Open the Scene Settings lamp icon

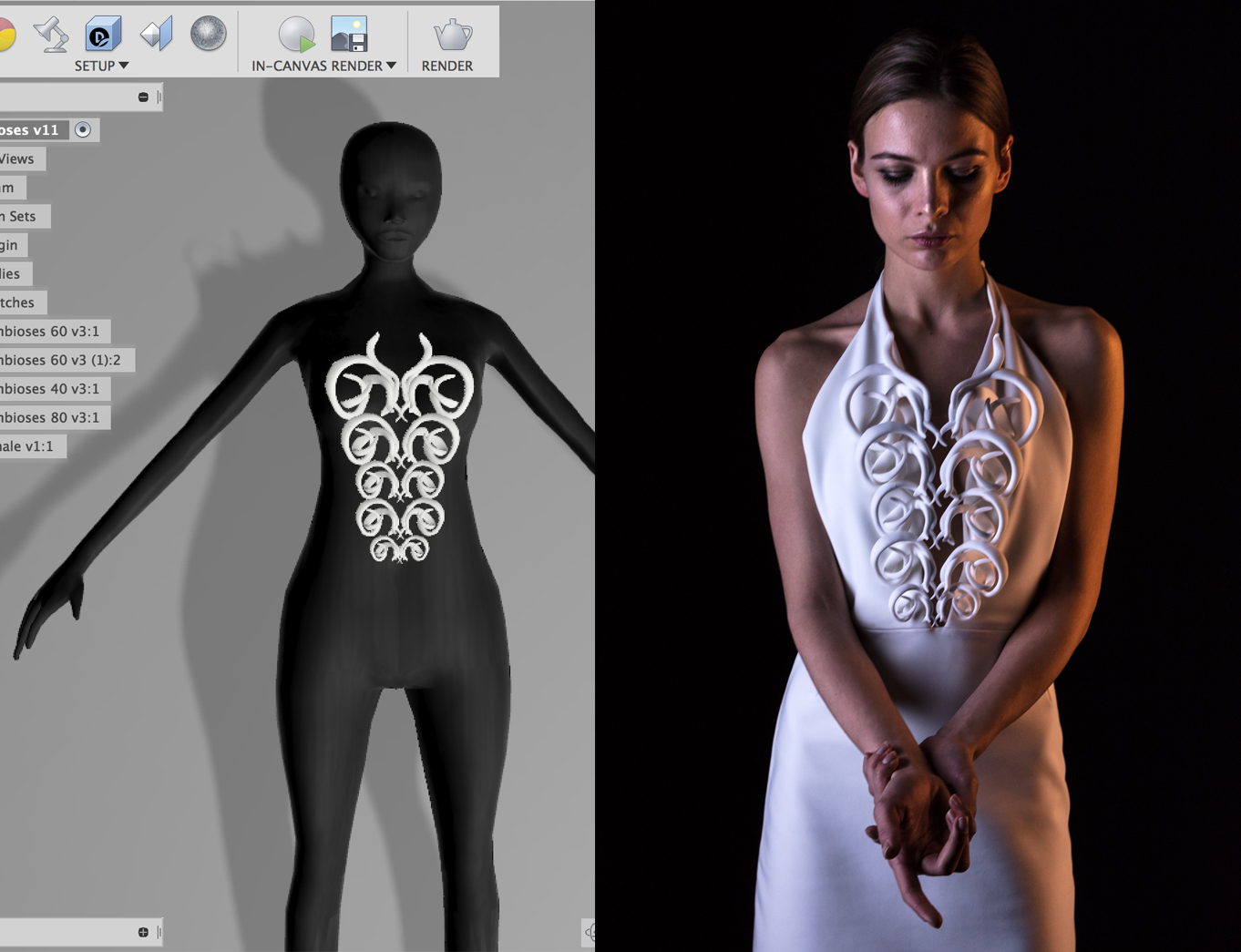(52, 33)
